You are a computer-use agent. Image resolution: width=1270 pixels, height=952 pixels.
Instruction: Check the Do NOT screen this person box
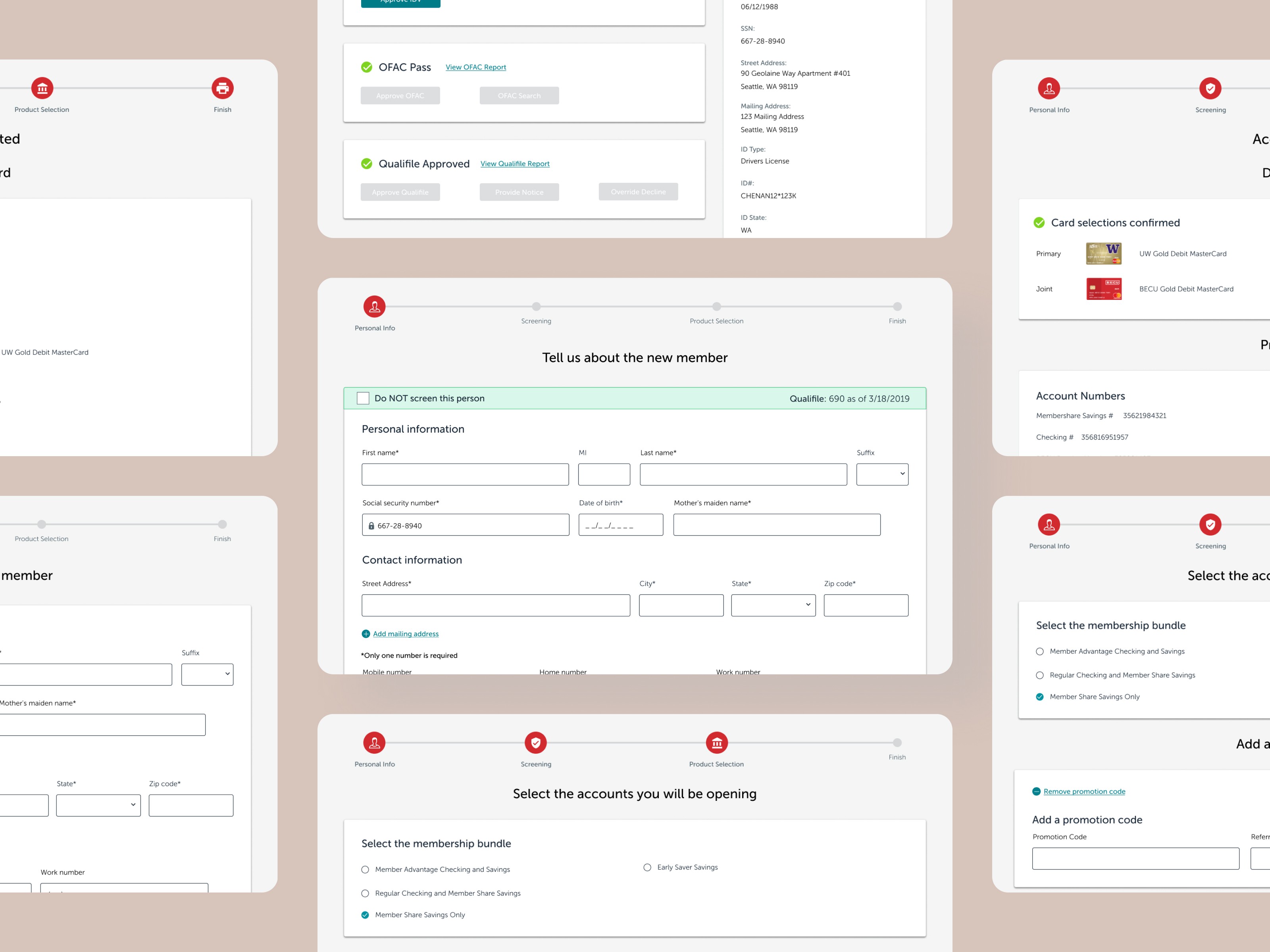[x=363, y=398]
